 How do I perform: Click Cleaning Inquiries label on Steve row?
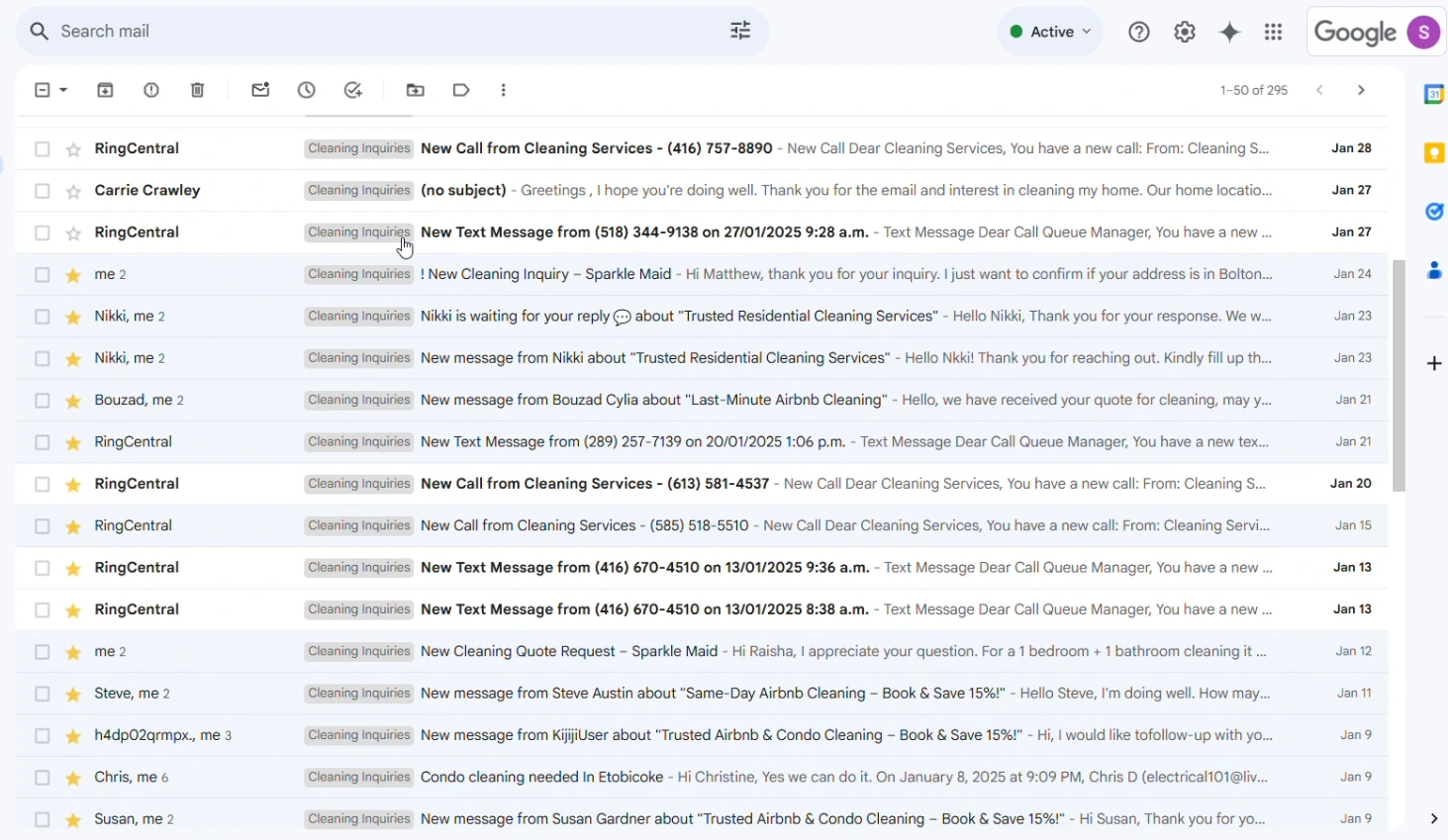pos(358,694)
